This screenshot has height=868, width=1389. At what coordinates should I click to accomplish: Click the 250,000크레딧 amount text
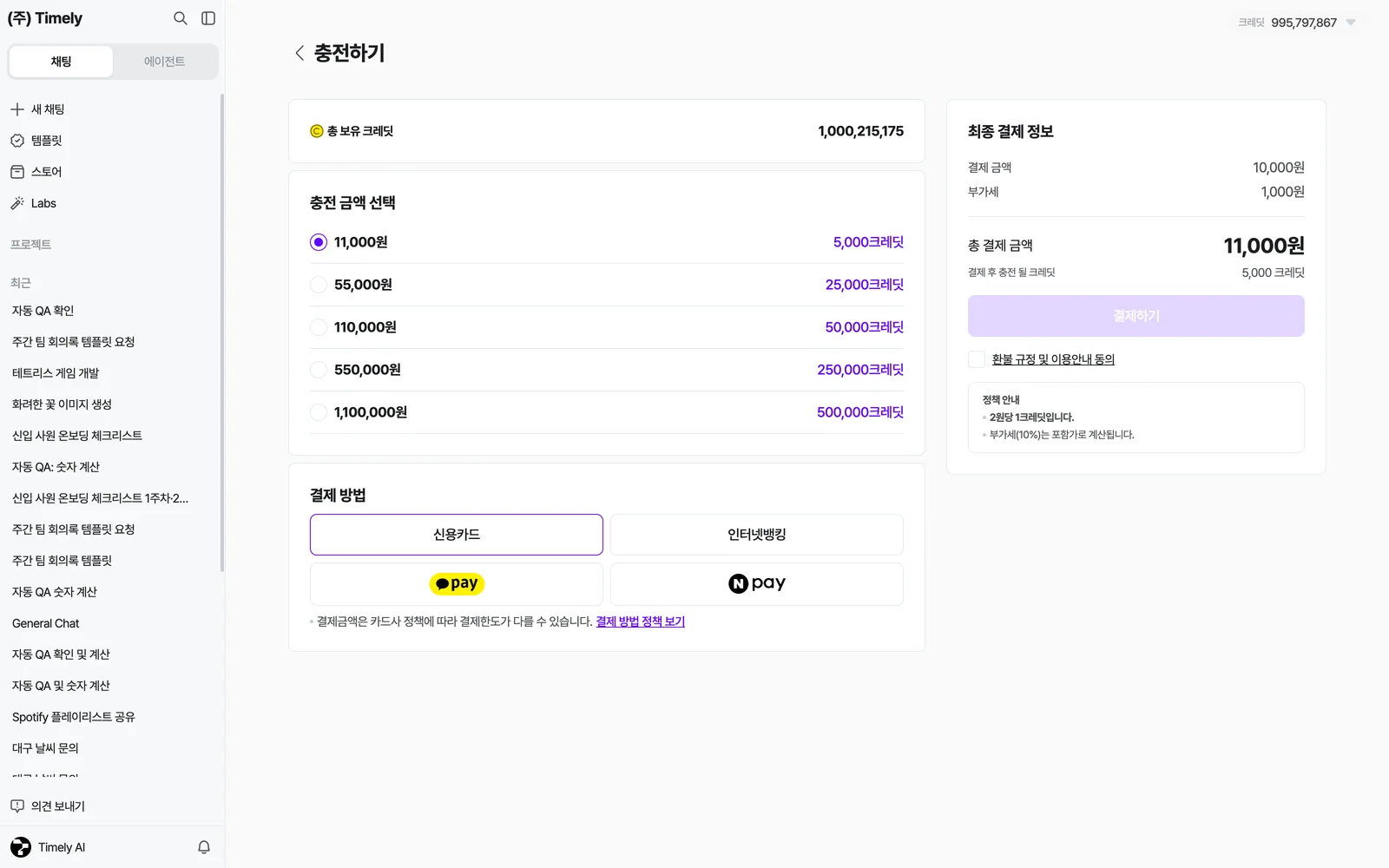tap(860, 370)
